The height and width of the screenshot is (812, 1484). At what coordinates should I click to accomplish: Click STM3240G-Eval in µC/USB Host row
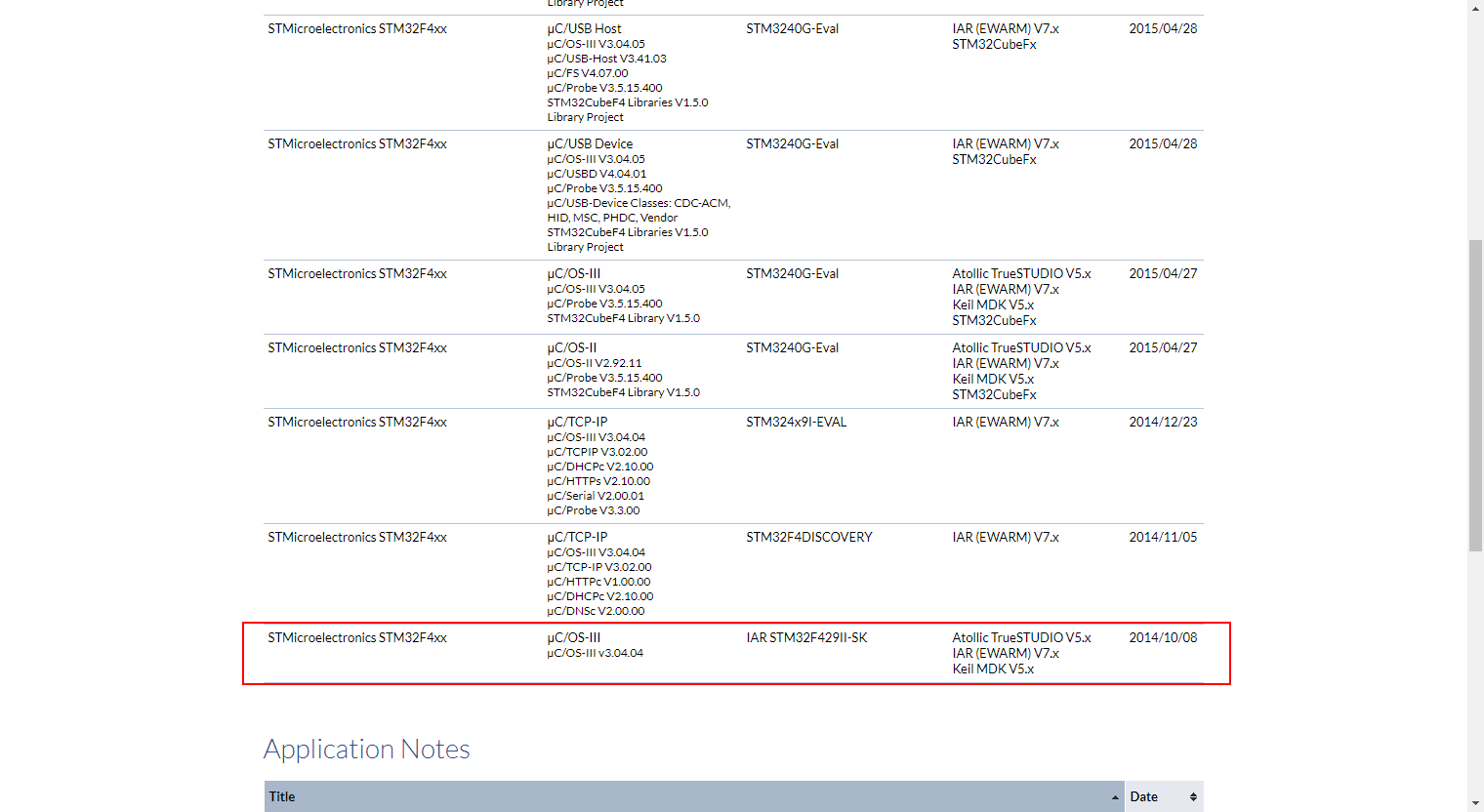(x=793, y=29)
